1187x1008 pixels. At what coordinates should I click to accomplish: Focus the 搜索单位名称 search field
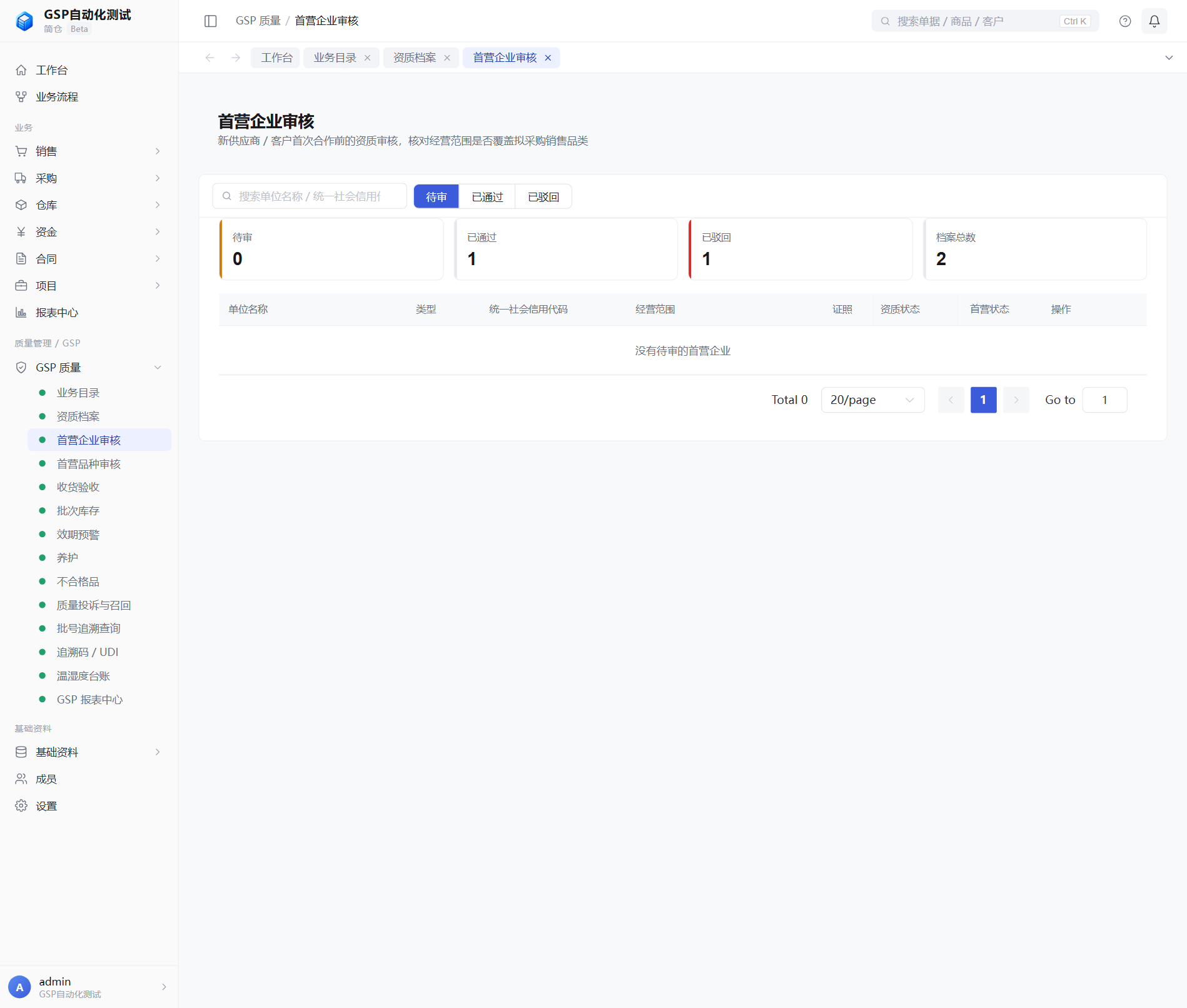click(310, 196)
